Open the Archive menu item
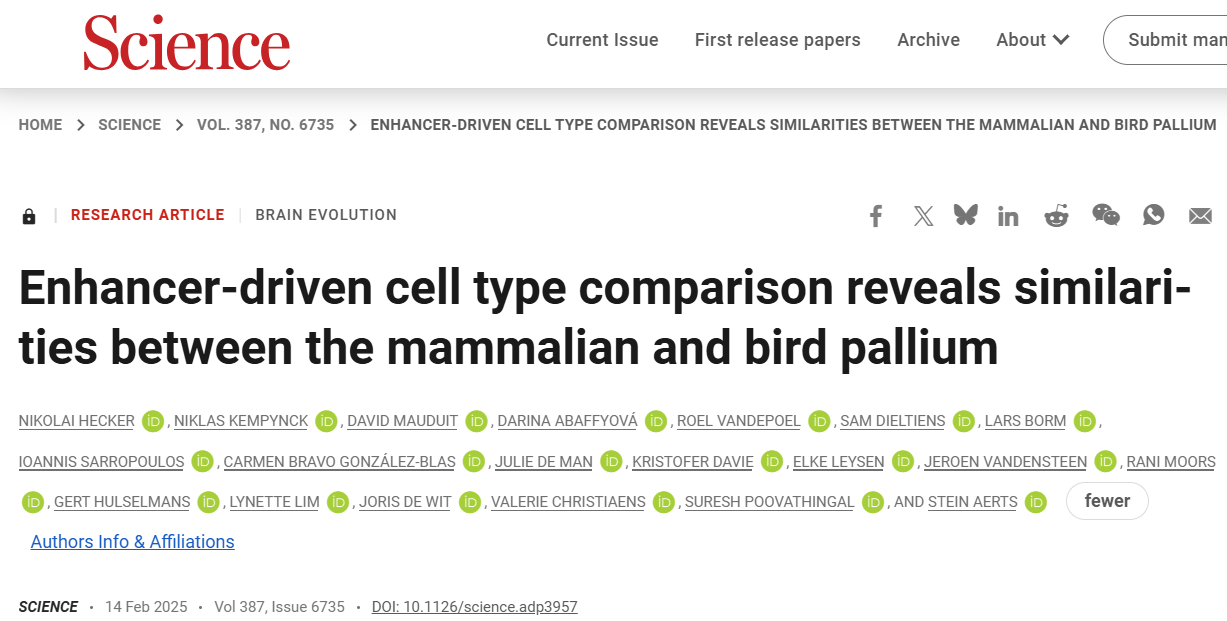The width and height of the screenshot is (1227, 621). click(928, 40)
